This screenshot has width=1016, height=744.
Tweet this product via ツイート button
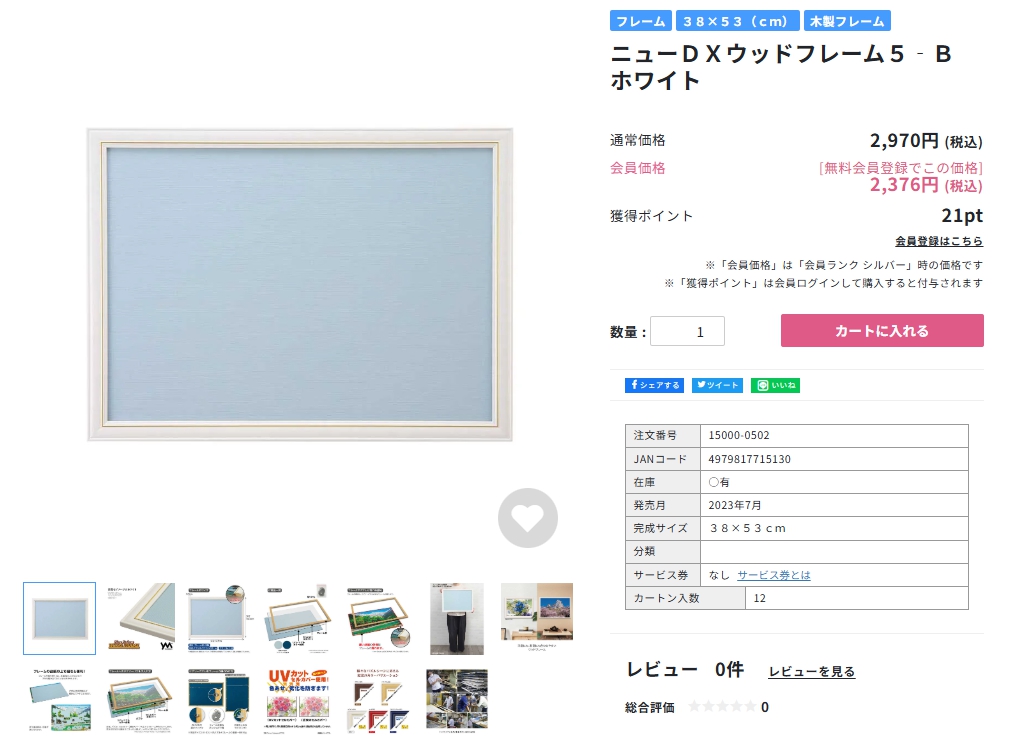tap(717, 385)
